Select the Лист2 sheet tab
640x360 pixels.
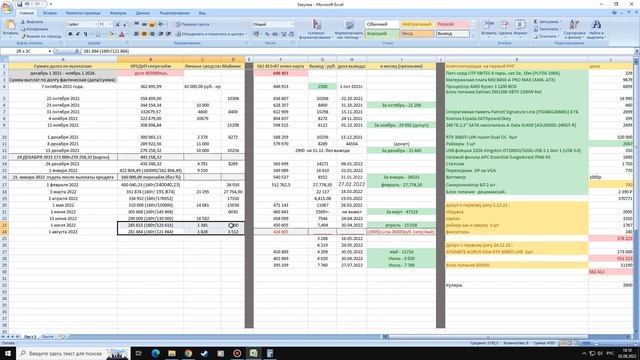coord(30,337)
